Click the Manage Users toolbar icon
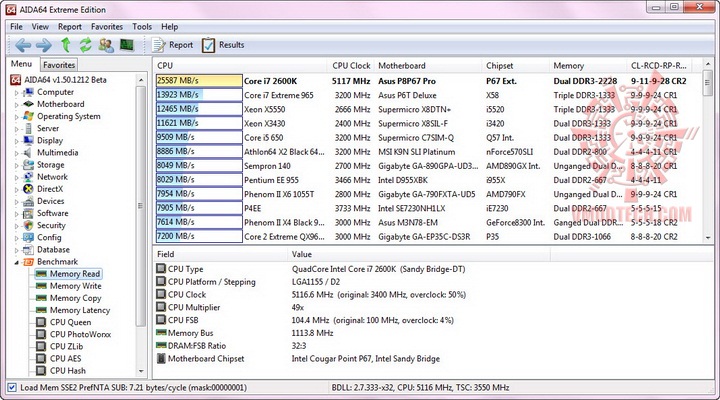The width and height of the screenshot is (720, 400). (x=106, y=45)
